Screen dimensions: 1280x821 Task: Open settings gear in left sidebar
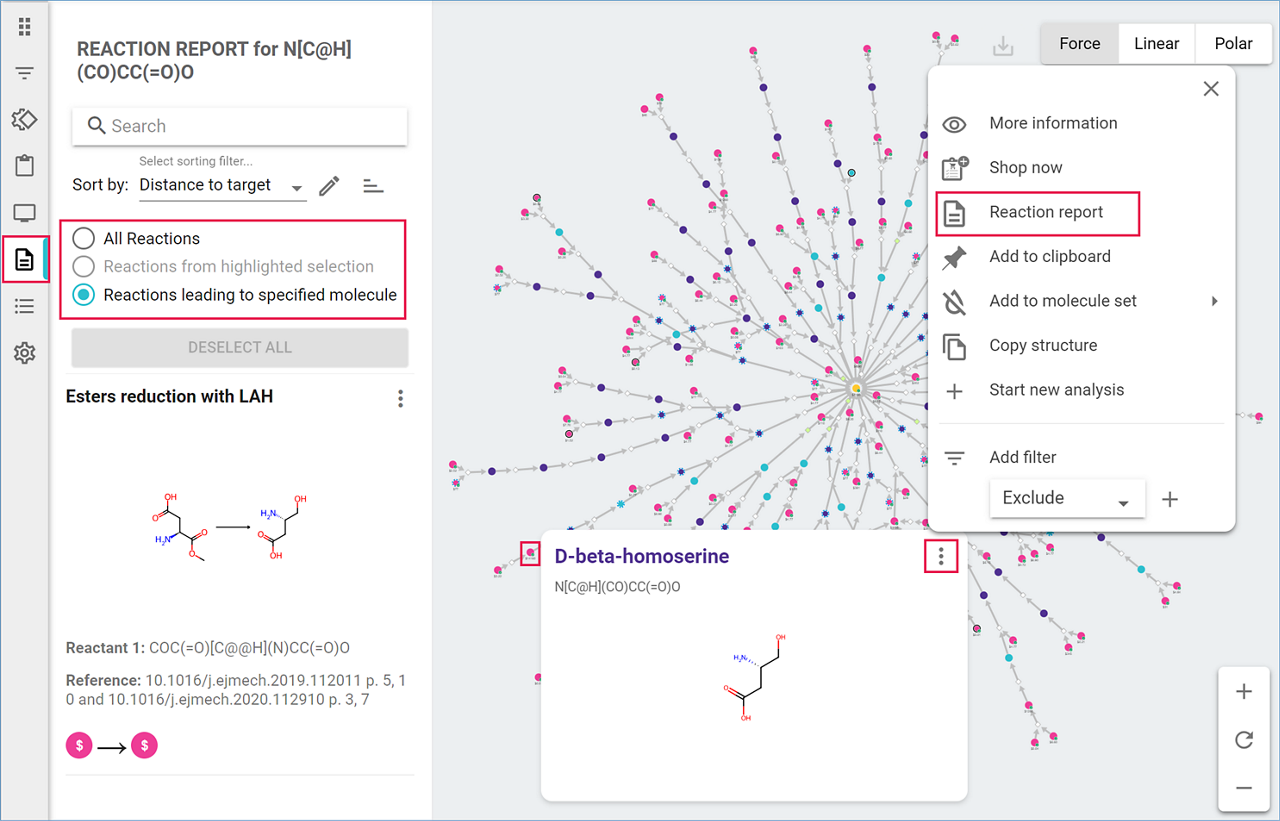pos(24,353)
